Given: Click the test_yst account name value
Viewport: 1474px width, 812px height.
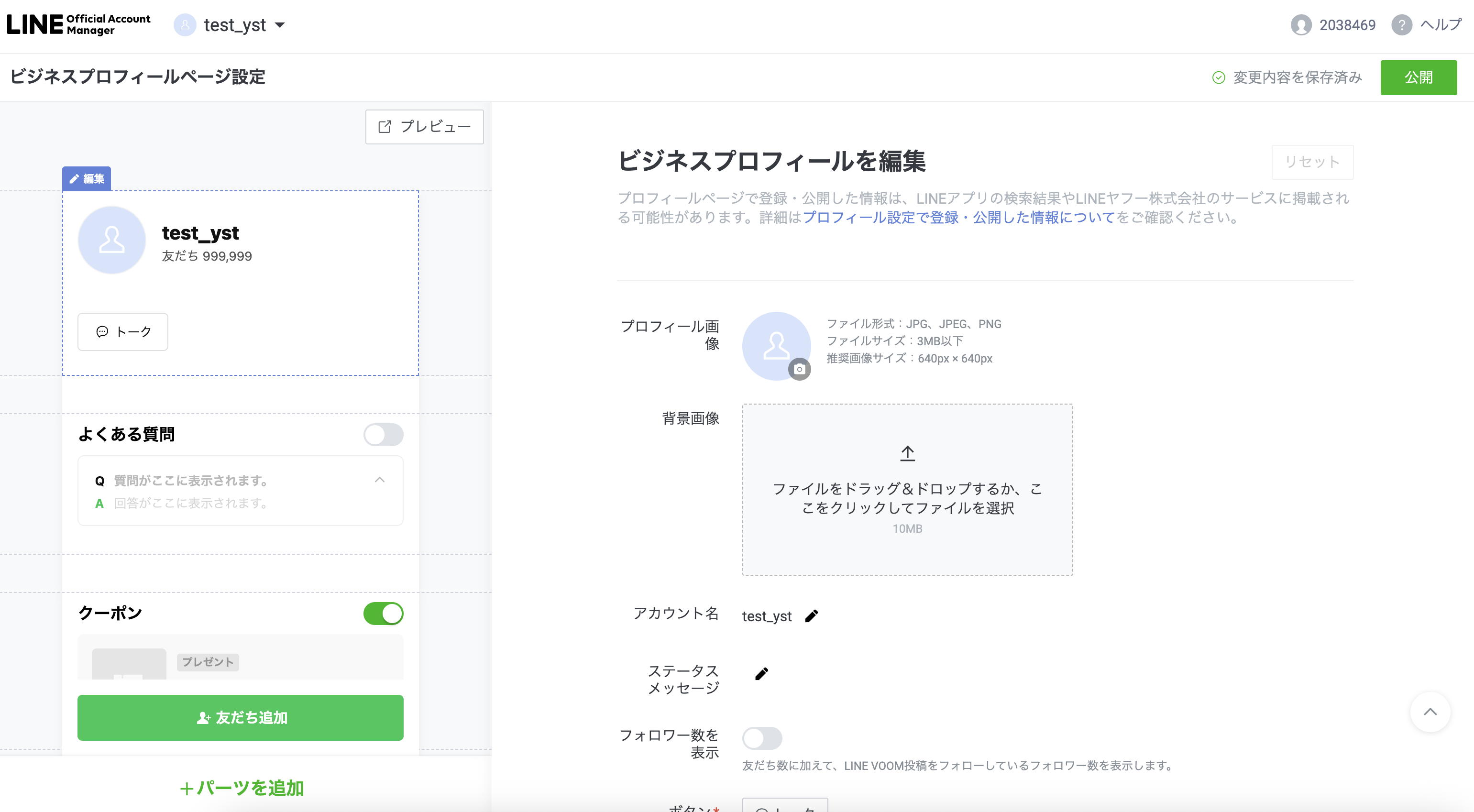Looking at the screenshot, I should point(767,616).
